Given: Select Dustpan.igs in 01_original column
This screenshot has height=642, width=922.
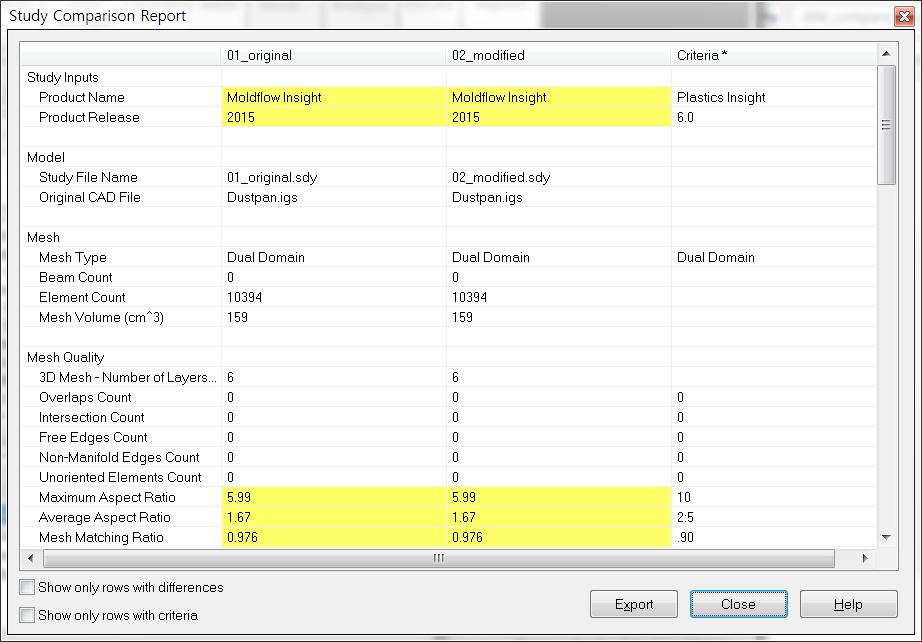Looking at the screenshot, I should pyautogui.click(x=333, y=198).
